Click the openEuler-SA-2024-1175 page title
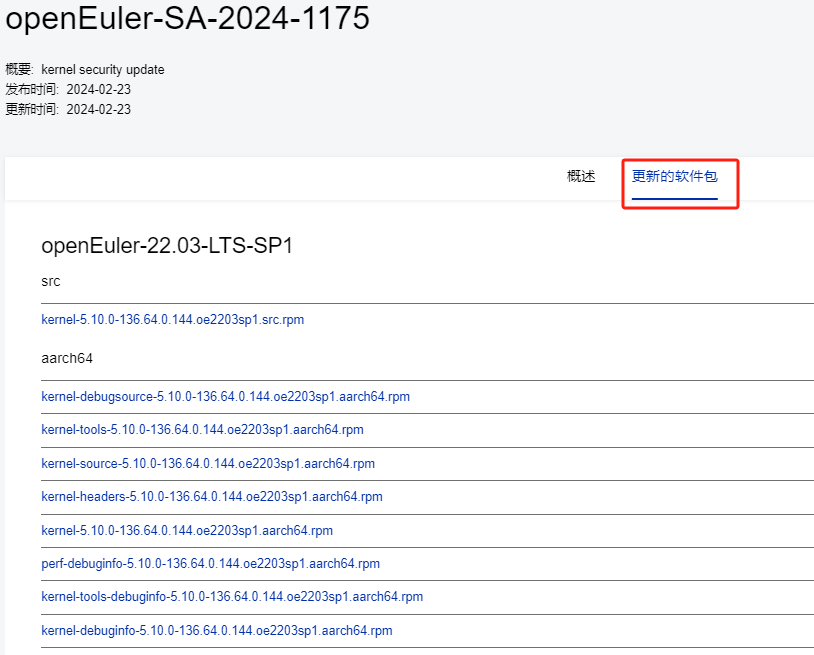 pos(188,18)
